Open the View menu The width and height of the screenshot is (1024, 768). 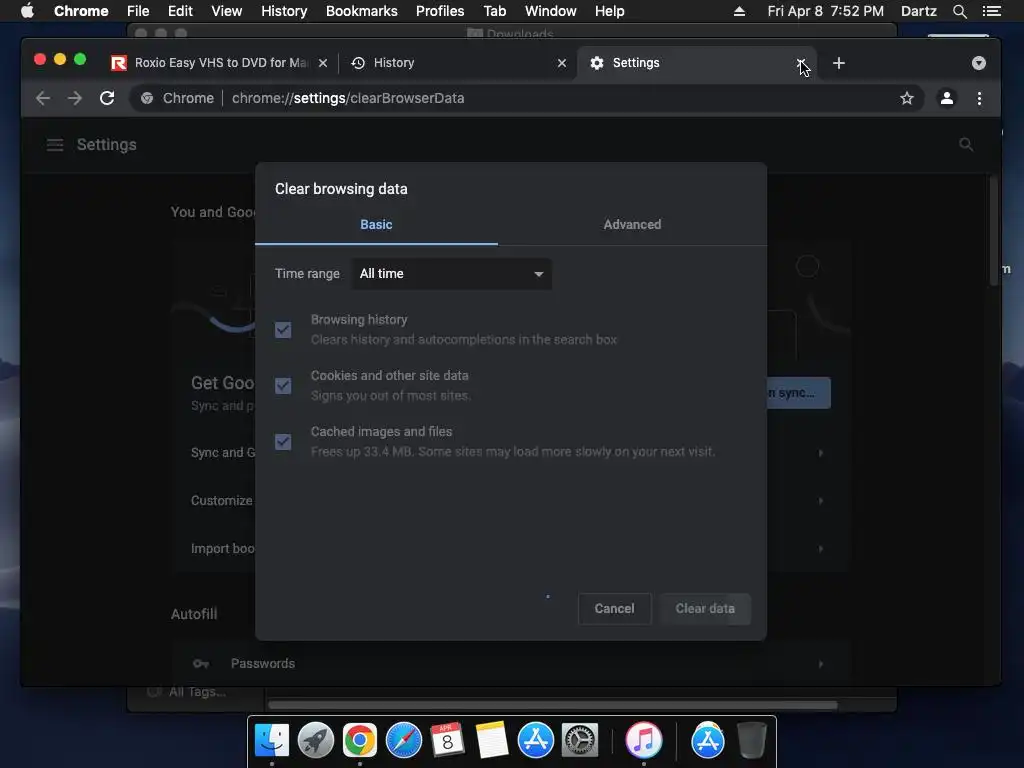point(227,11)
